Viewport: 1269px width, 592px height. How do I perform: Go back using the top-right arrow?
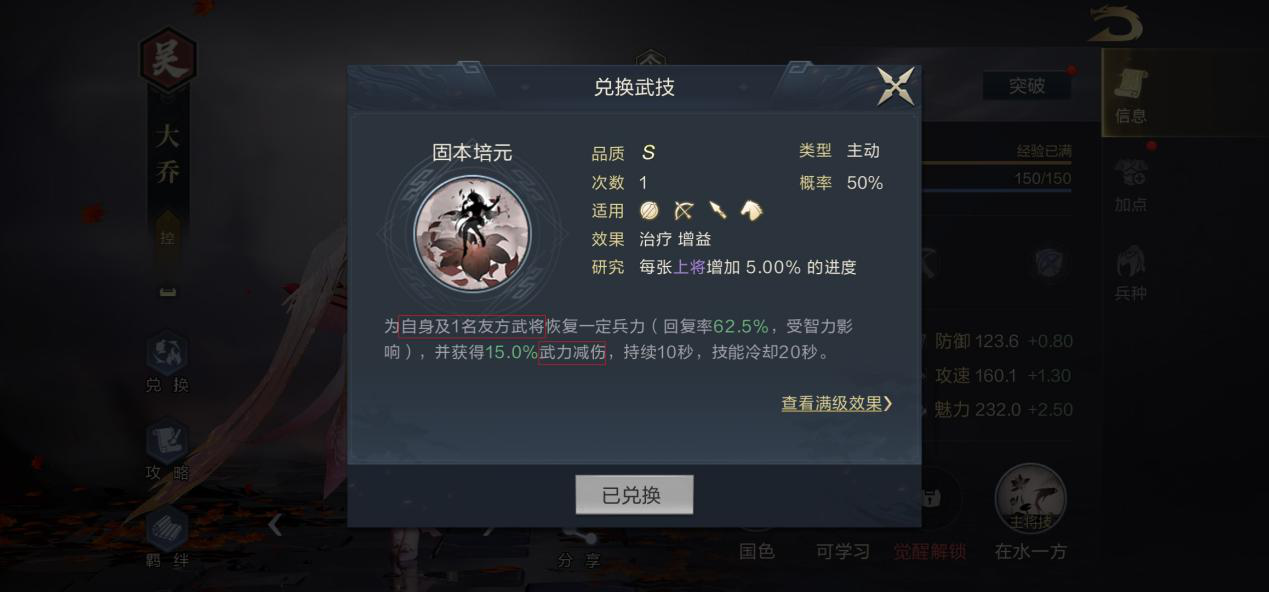(x=1116, y=23)
